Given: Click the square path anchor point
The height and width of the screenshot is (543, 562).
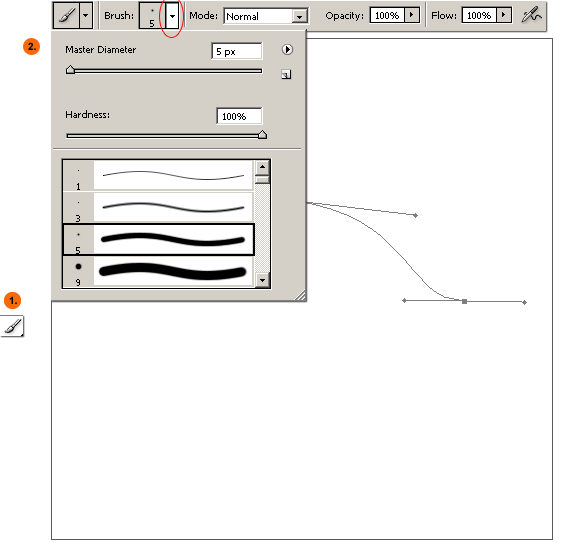Looking at the screenshot, I should click(x=465, y=301).
